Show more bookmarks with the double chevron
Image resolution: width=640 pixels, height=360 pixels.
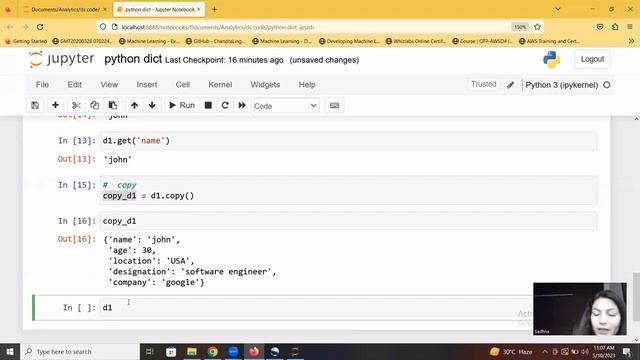click(631, 41)
